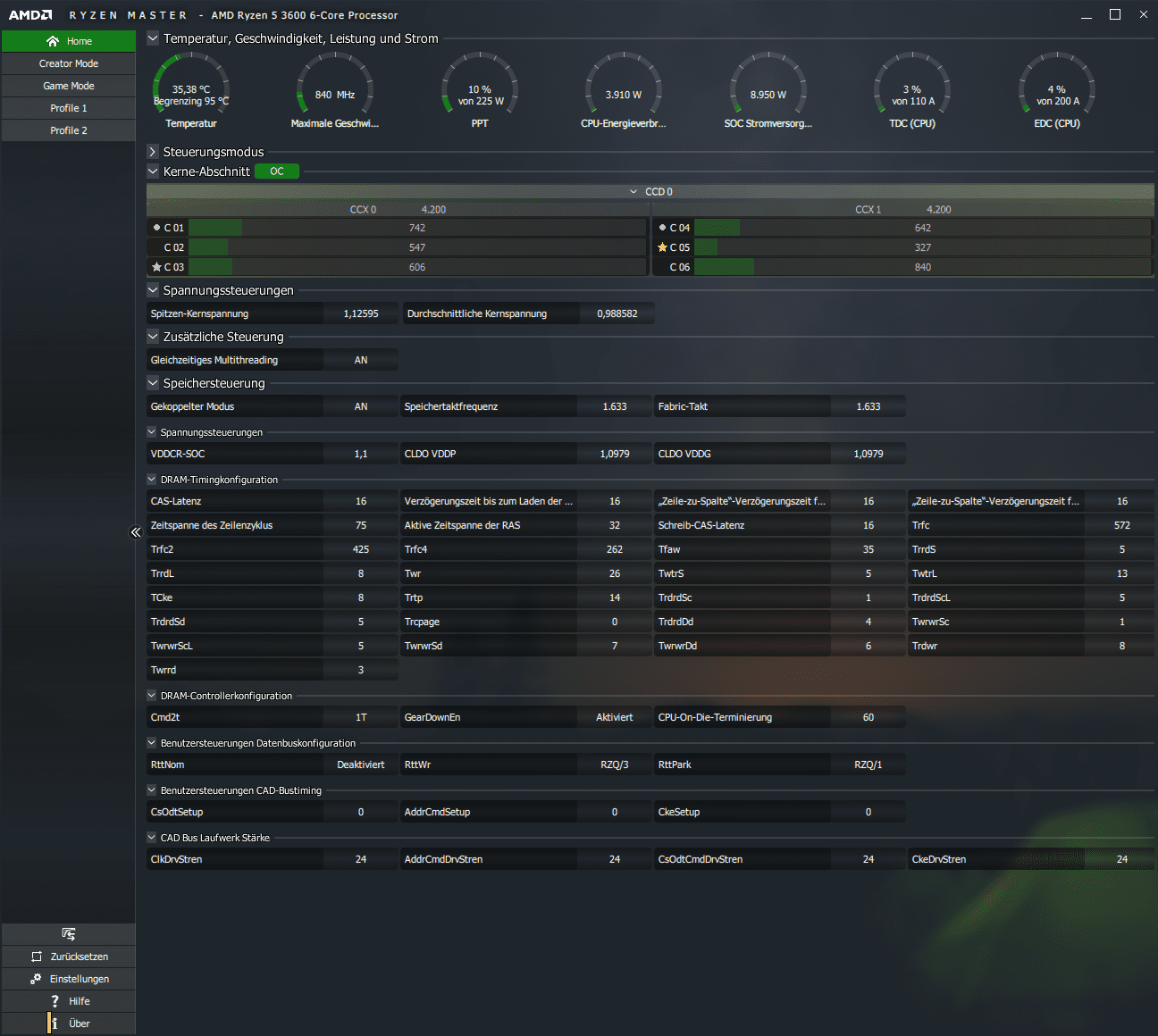Click the AMD logo in title bar

pos(30,15)
